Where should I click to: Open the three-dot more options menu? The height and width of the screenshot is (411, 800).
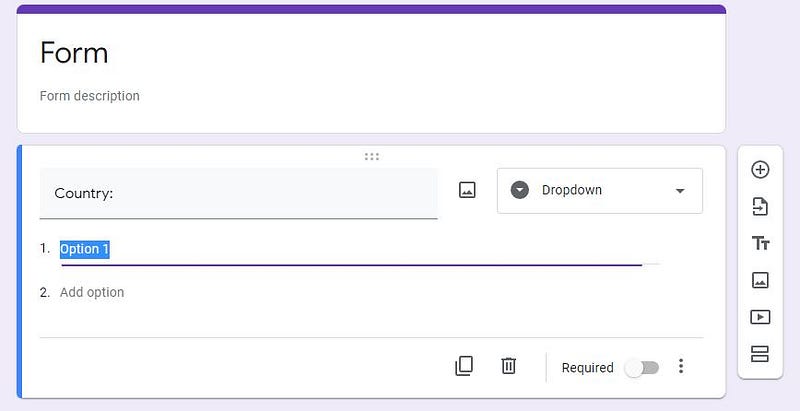(x=681, y=367)
